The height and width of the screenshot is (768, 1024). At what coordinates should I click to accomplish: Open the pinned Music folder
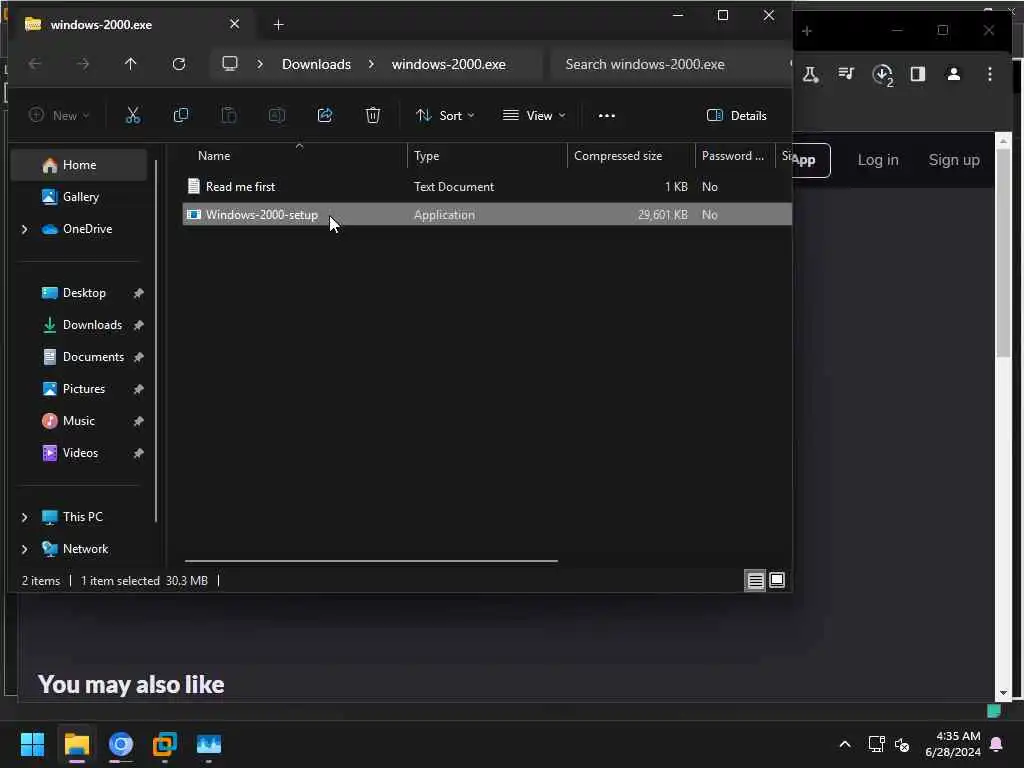click(x=79, y=421)
